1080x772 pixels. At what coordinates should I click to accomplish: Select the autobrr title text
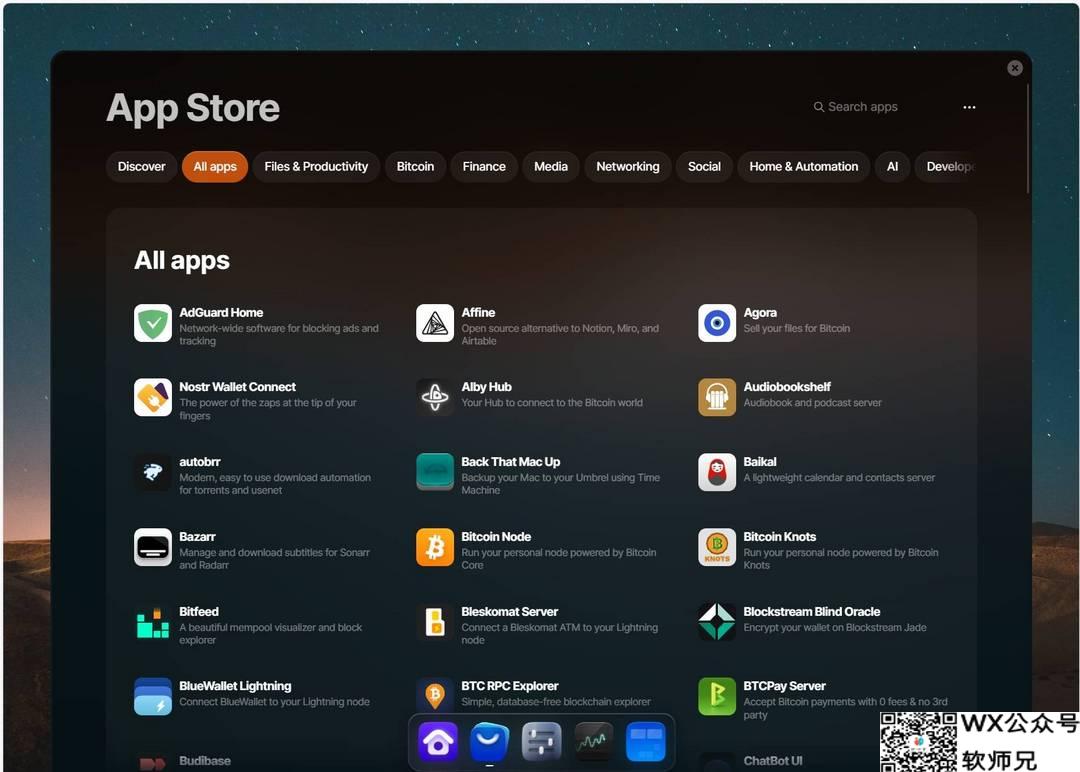tap(200, 462)
